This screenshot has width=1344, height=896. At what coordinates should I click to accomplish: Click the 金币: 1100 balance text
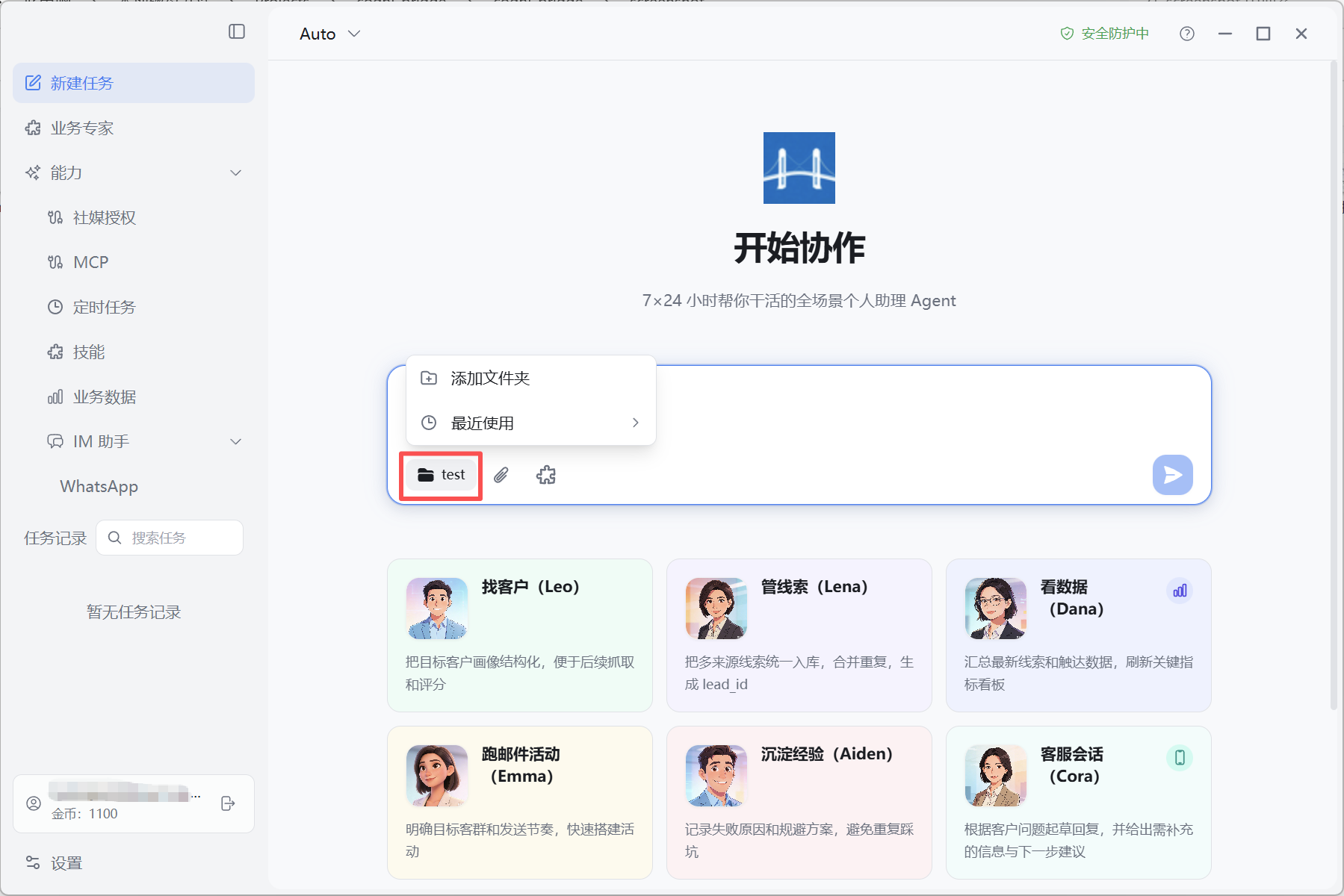pos(84,814)
